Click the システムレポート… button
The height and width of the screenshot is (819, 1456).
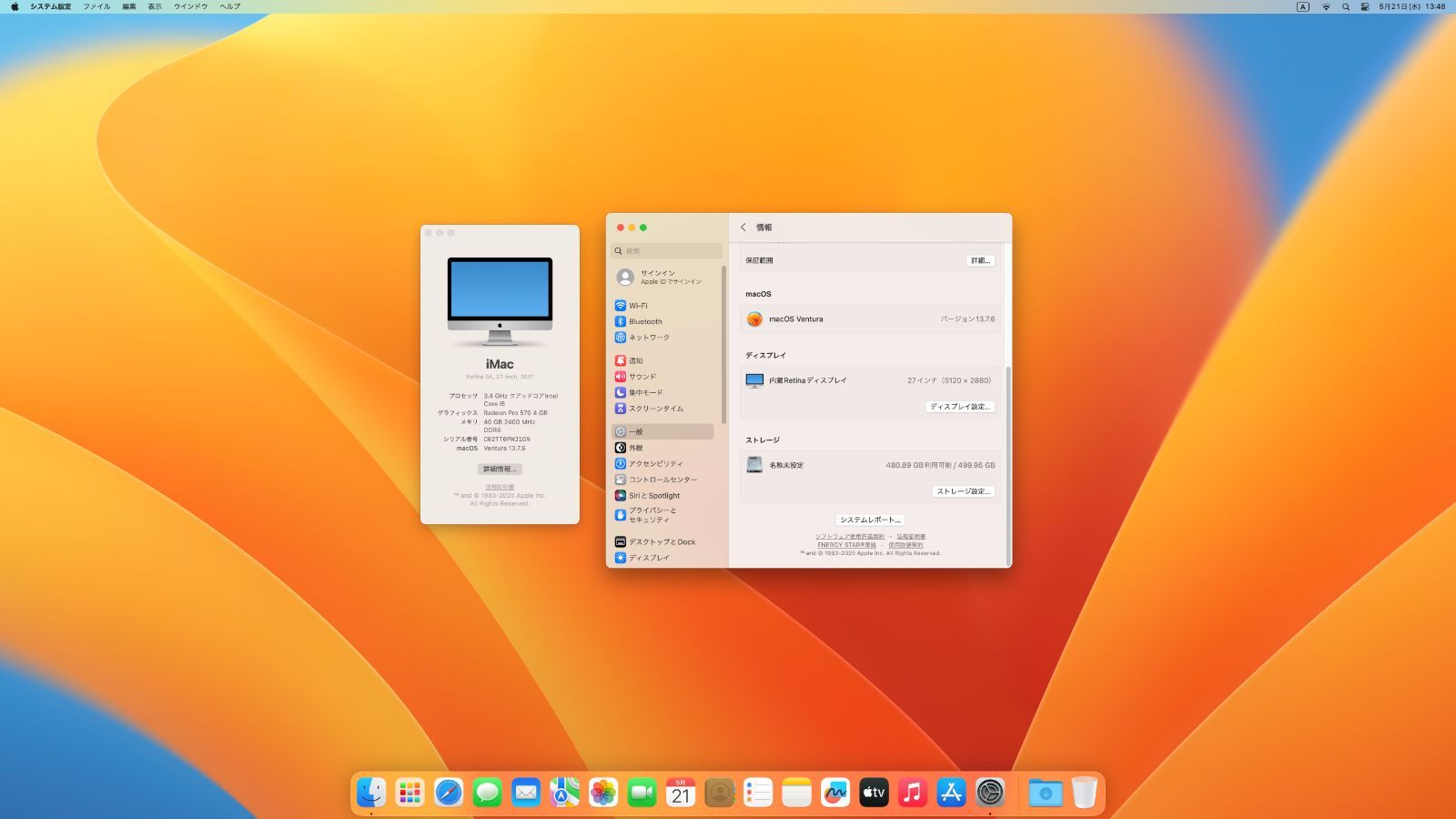pos(870,520)
